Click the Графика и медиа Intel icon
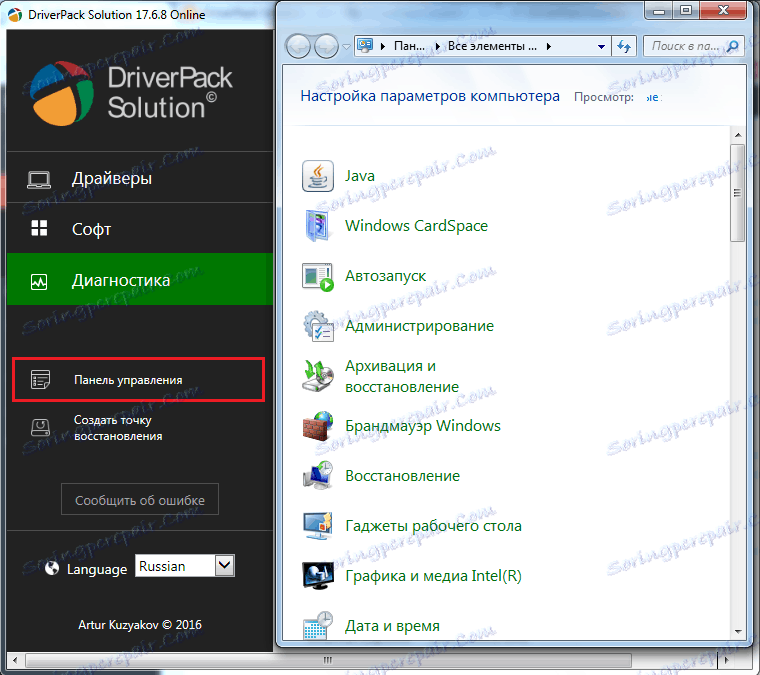760x675 pixels. click(x=318, y=576)
